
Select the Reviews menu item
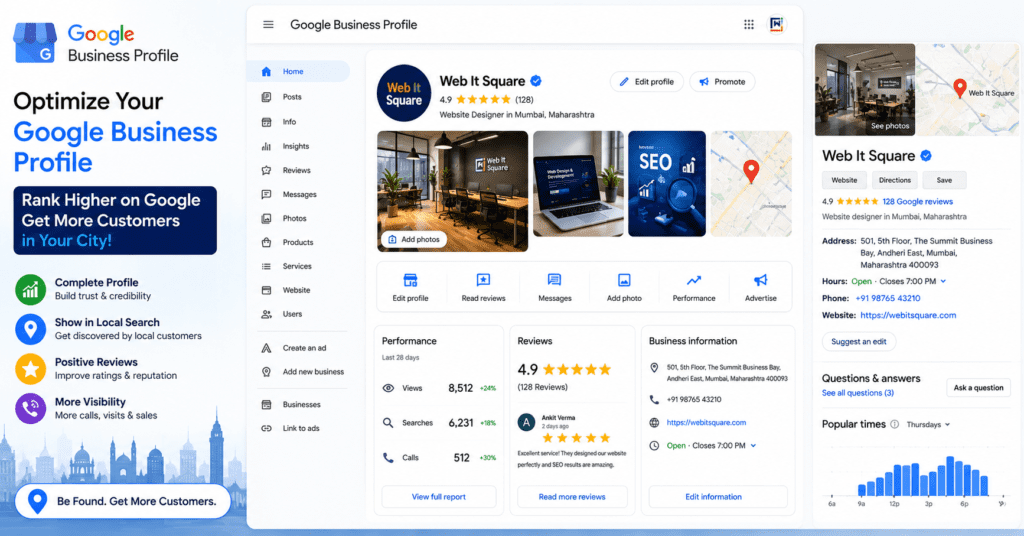[x=298, y=170]
